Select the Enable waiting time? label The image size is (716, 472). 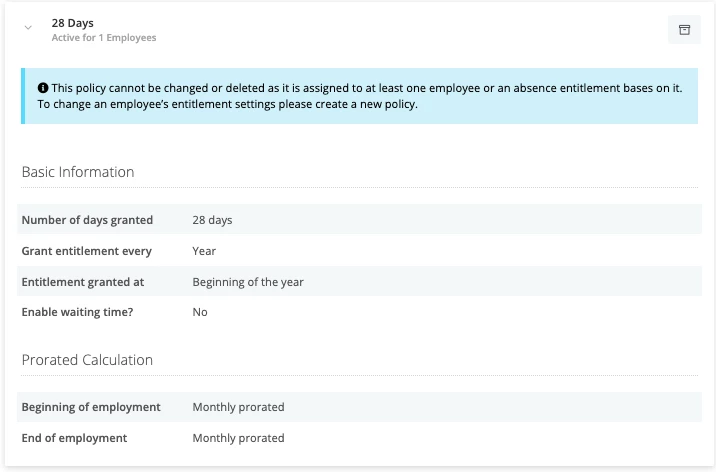click(78, 312)
